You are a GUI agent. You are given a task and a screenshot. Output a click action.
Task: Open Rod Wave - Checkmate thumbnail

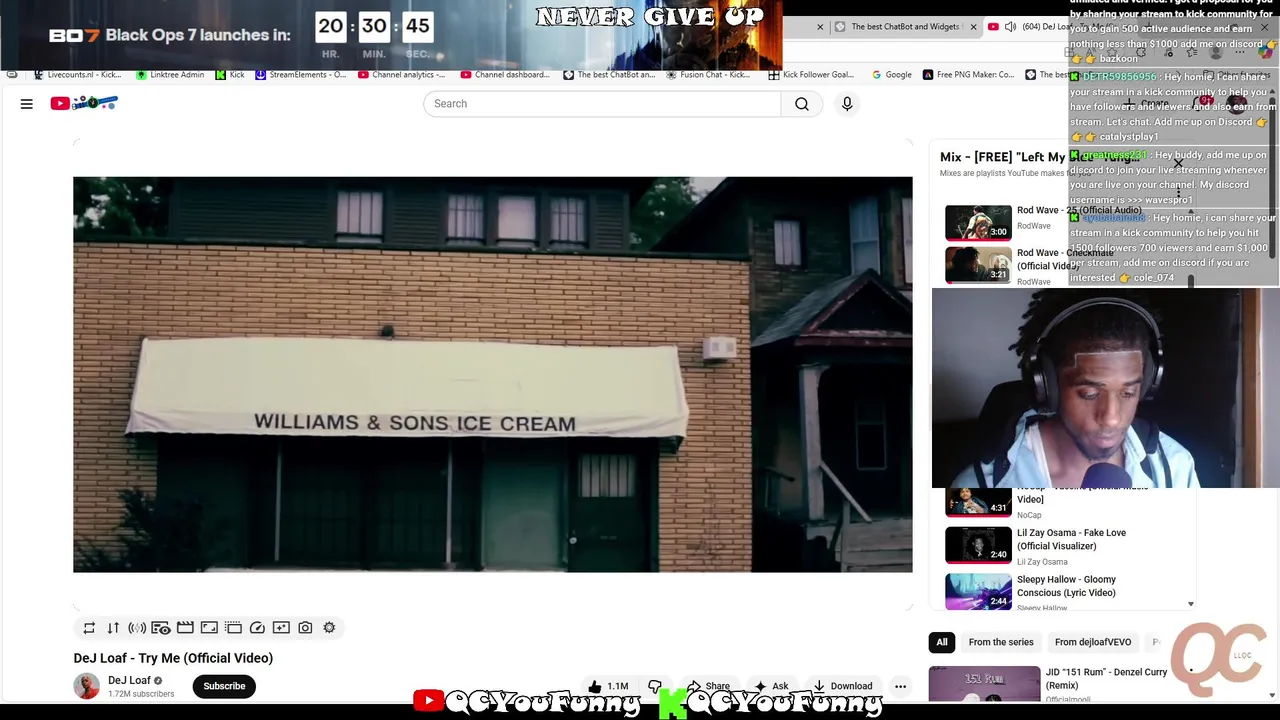(x=978, y=265)
